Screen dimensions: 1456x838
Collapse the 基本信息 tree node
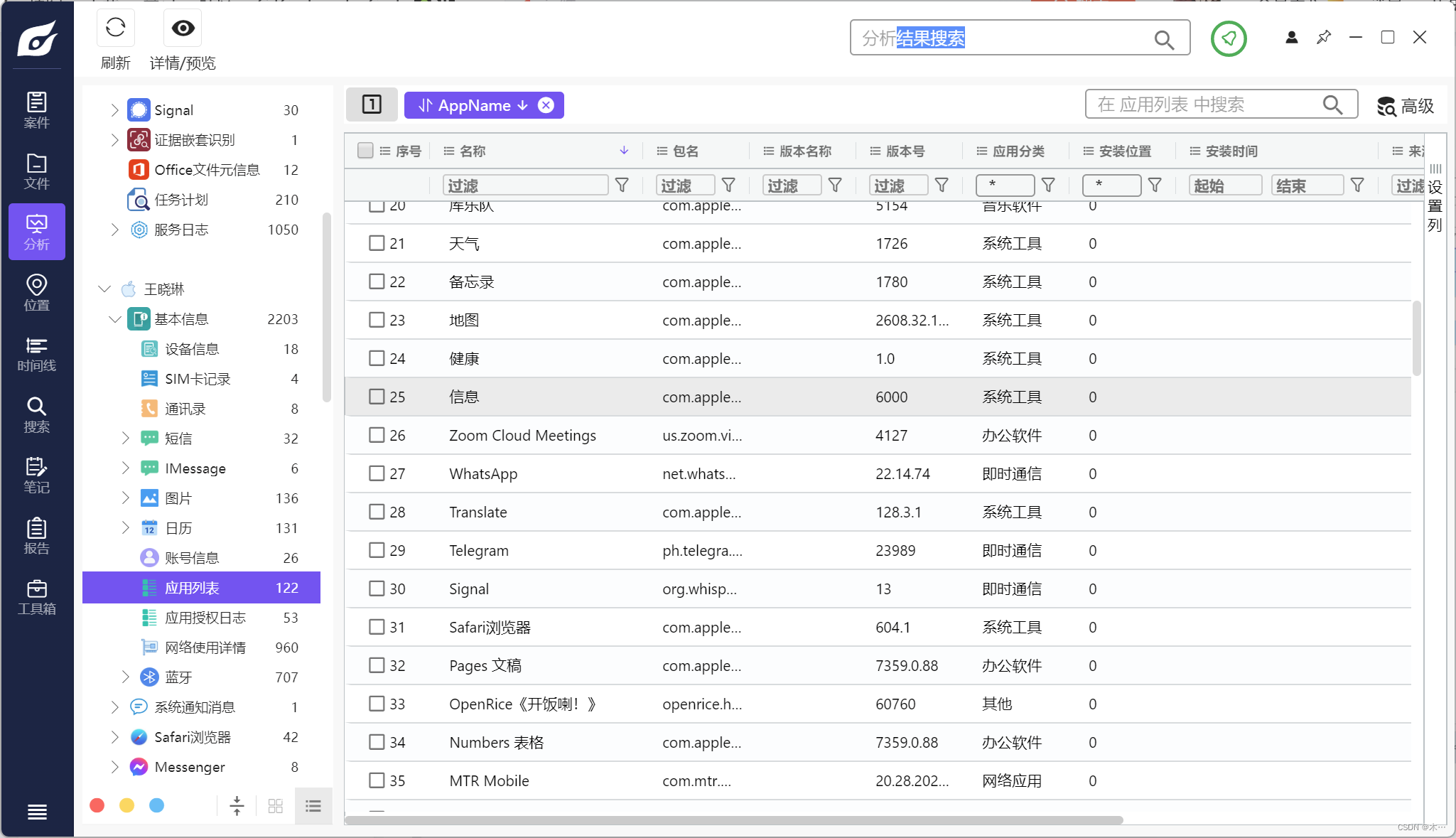(x=114, y=319)
